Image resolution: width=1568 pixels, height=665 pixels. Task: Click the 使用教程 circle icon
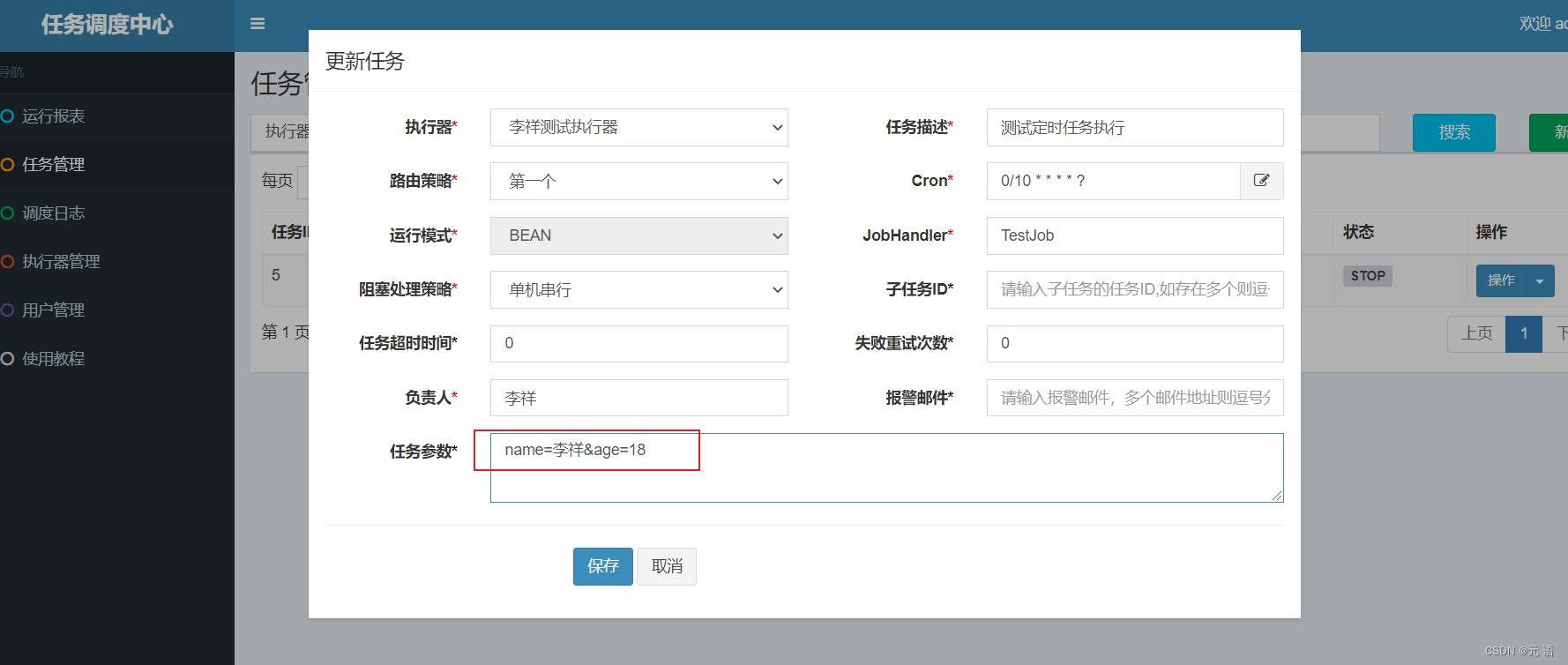point(7,359)
